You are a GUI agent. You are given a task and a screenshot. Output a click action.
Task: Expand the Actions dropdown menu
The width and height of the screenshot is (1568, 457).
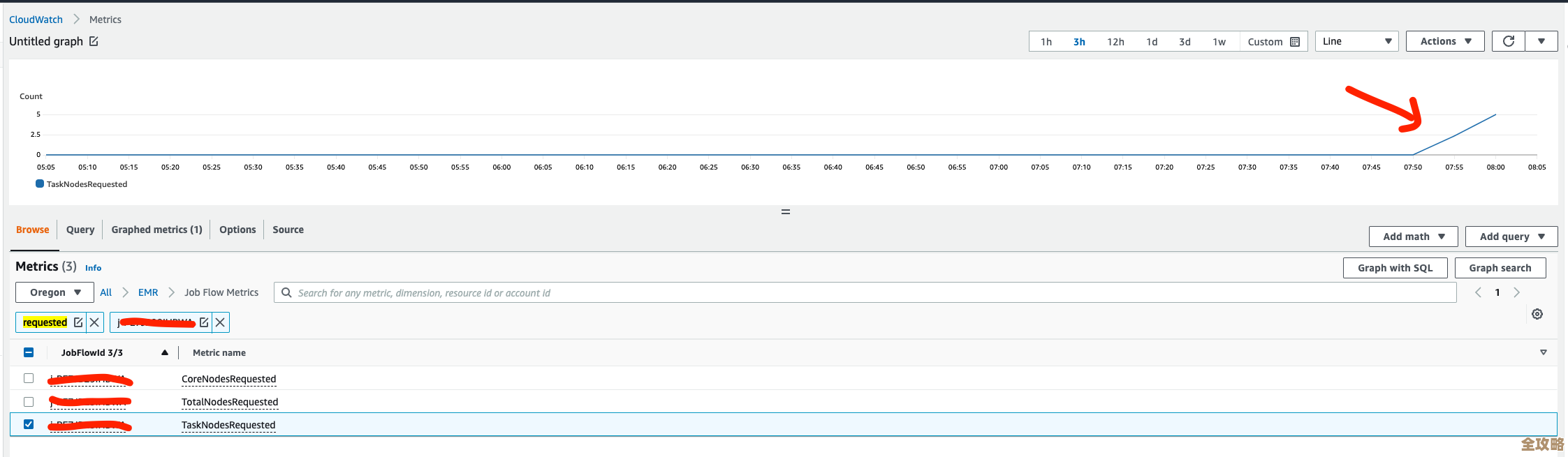pos(1445,41)
